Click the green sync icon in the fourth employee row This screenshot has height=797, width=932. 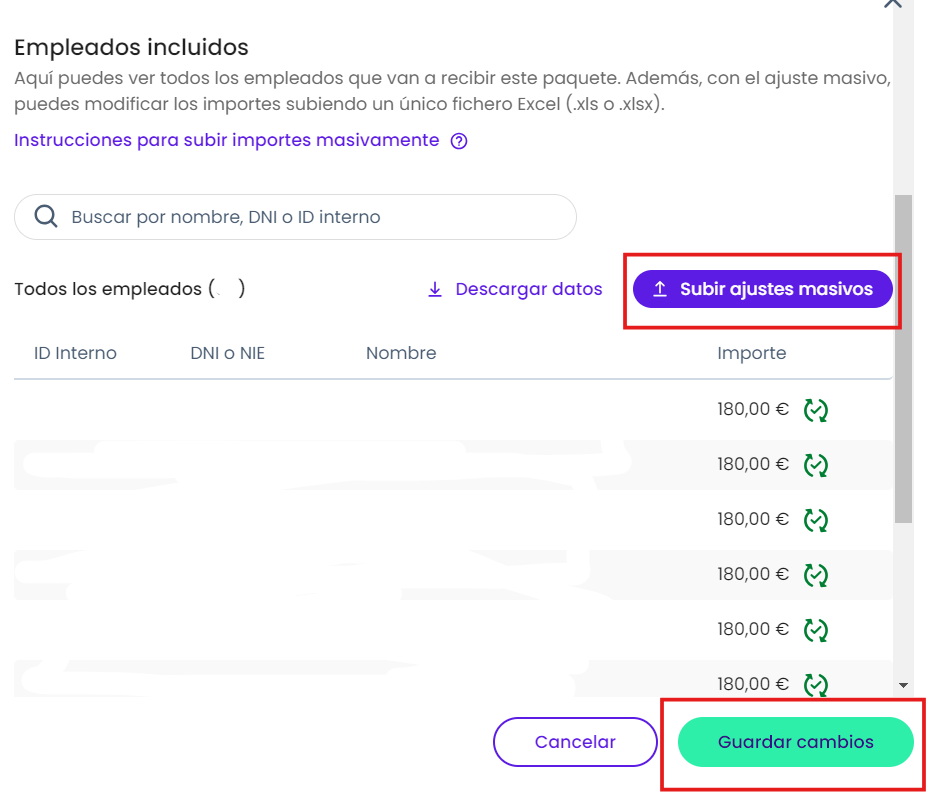(817, 575)
